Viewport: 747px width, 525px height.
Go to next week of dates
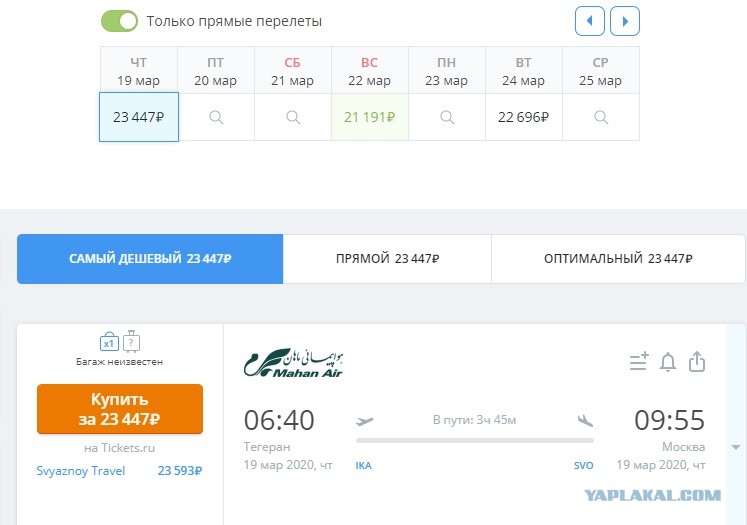(625, 21)
